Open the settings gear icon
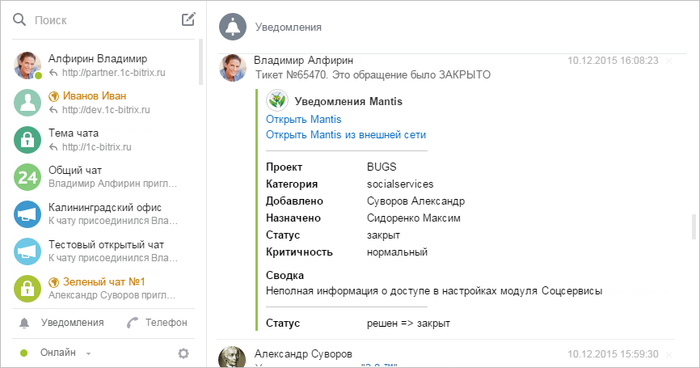 click(x=183, y=353)
